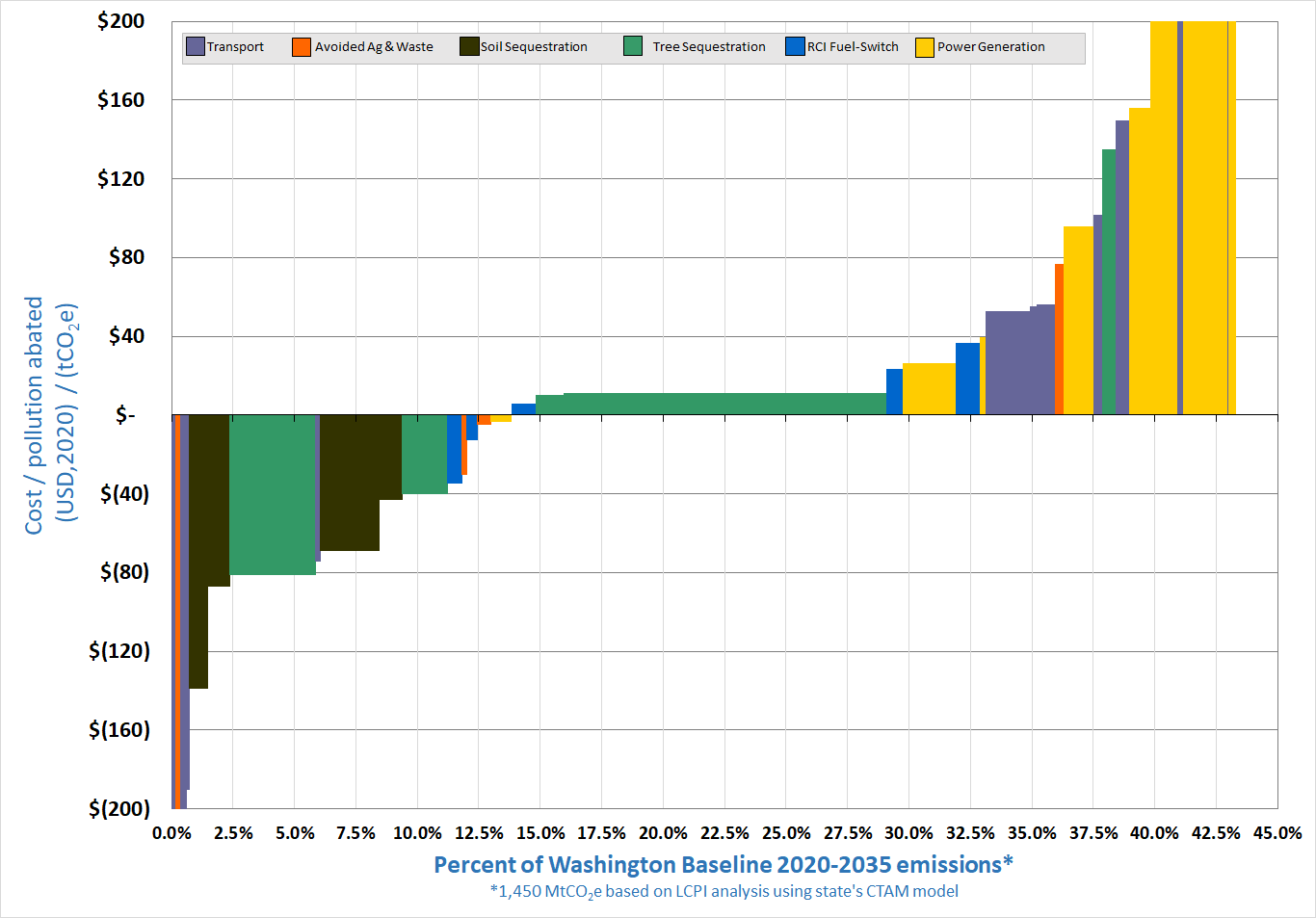The image size is (1316, 918).
Task: Click the x-axis title about Washington Baseline emissions
Action: point(723,864)
